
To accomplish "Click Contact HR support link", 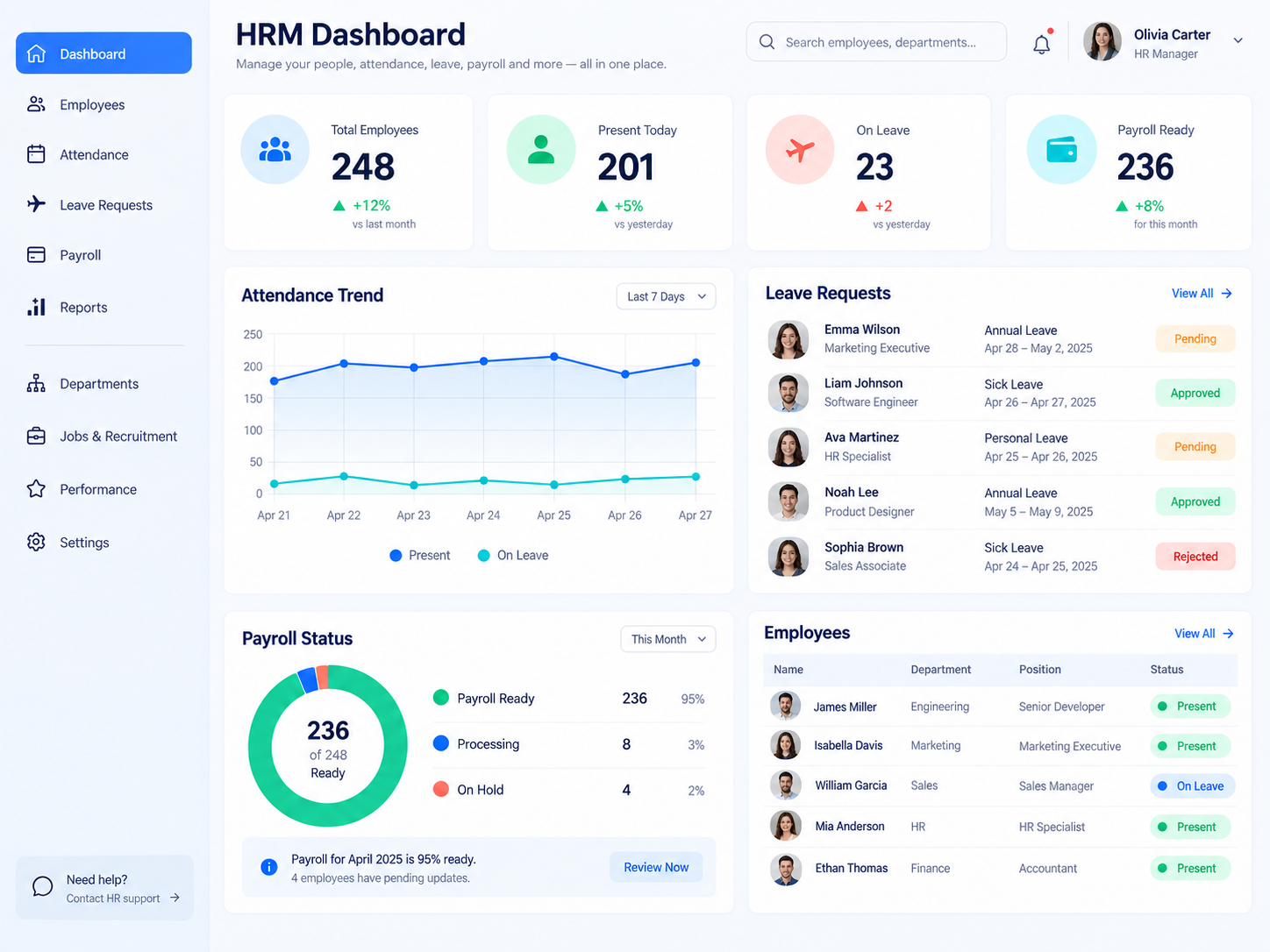I will click(x=123, y=899).
